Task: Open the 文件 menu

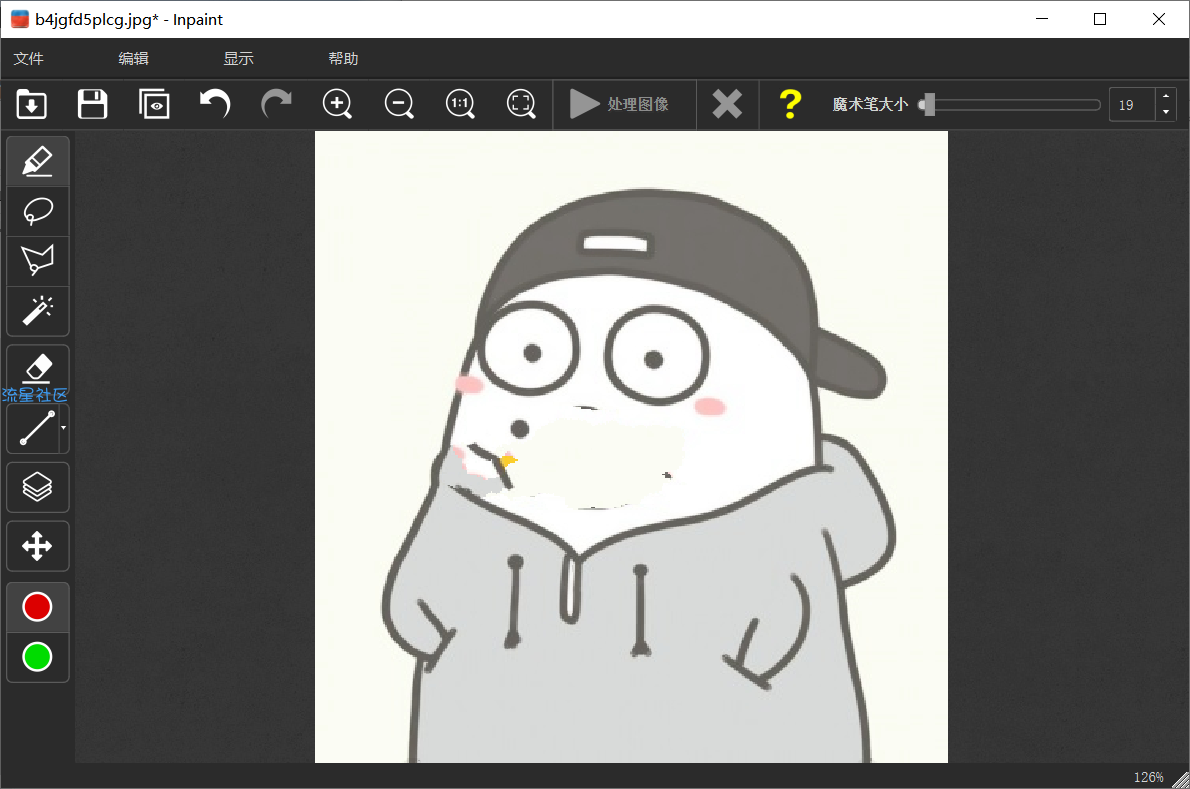Action: [x=29, y=58]
